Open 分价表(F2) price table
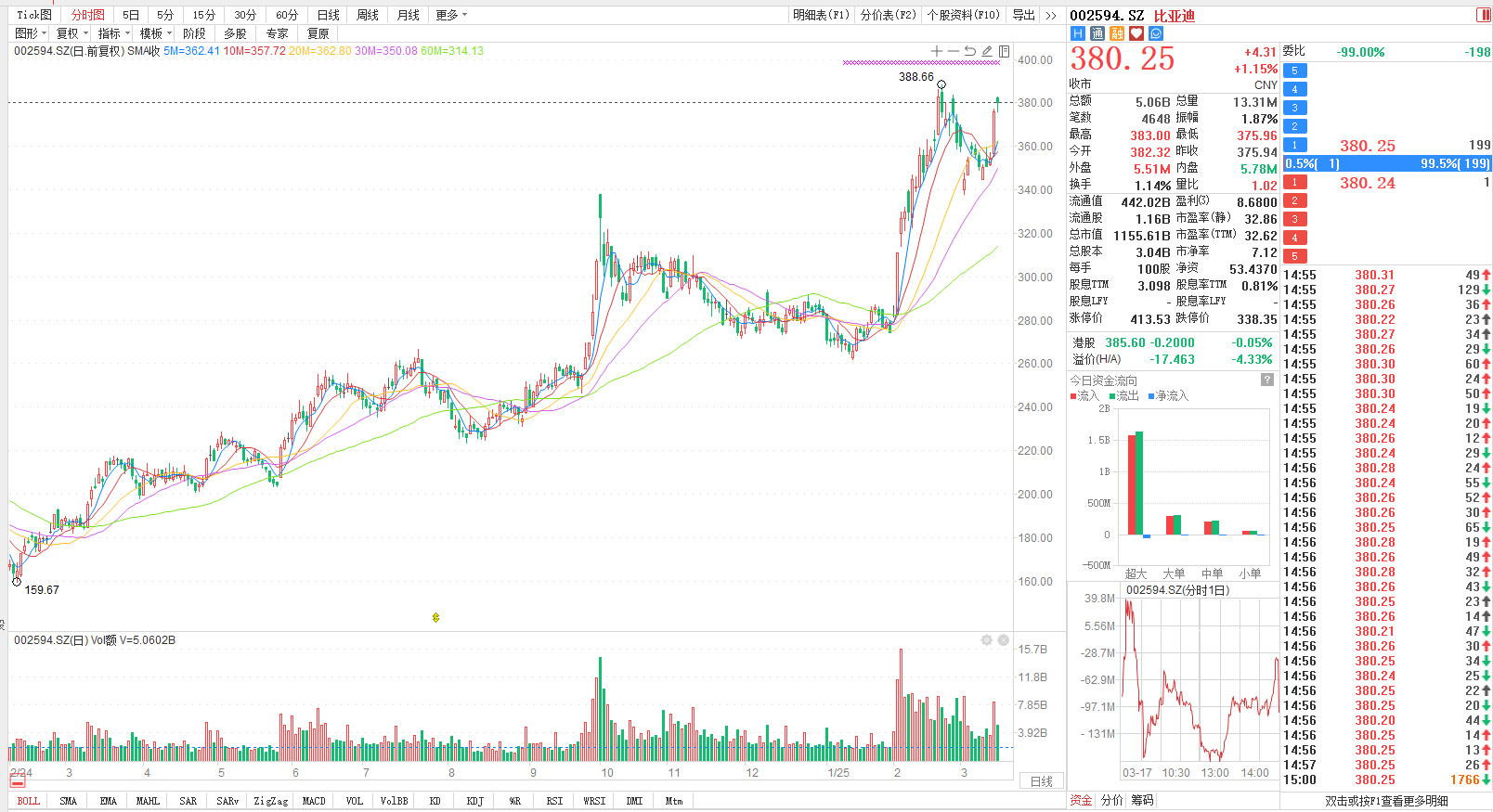 (888, 15)
